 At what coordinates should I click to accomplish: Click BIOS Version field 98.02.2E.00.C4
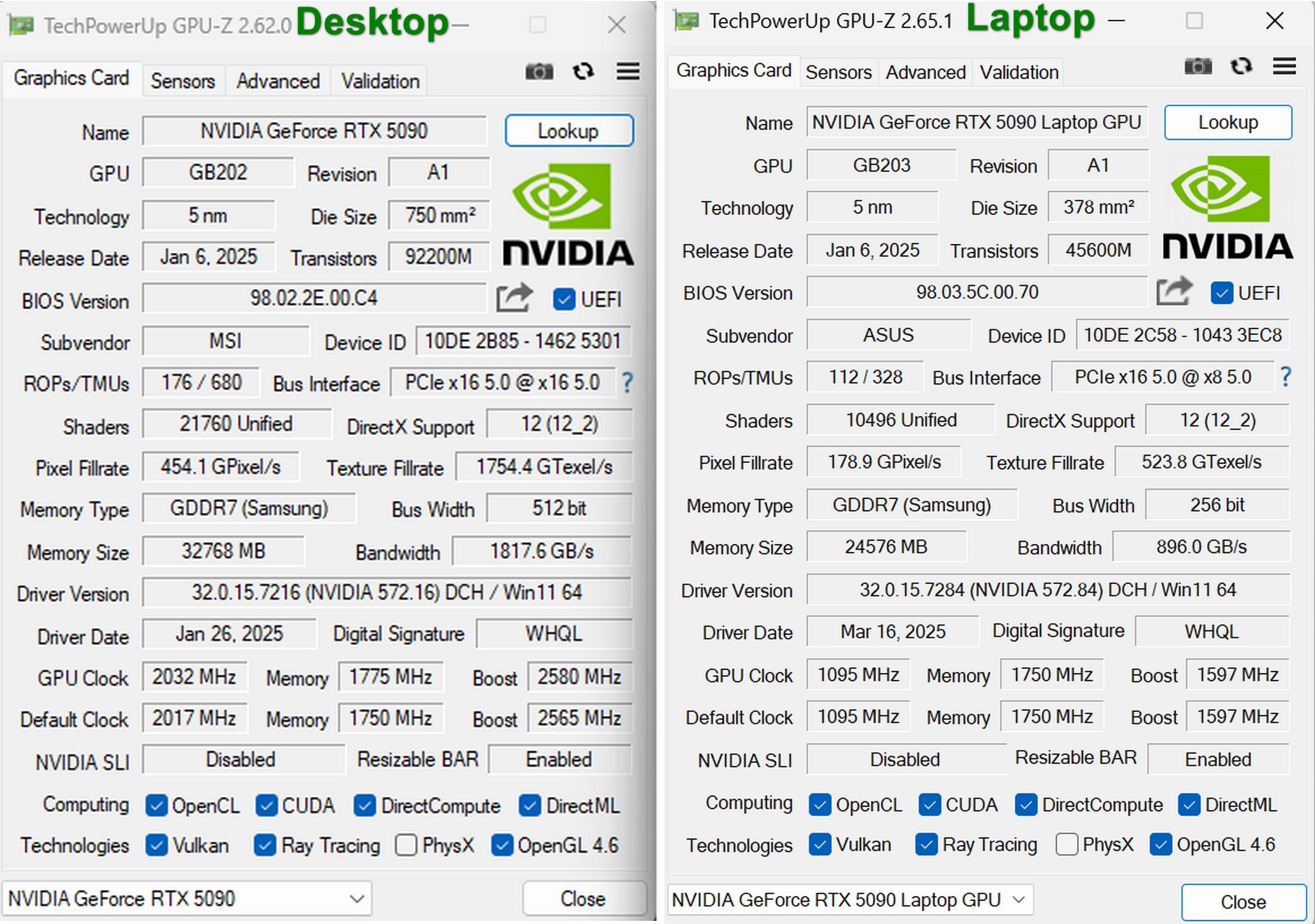(x=314, y=298)
